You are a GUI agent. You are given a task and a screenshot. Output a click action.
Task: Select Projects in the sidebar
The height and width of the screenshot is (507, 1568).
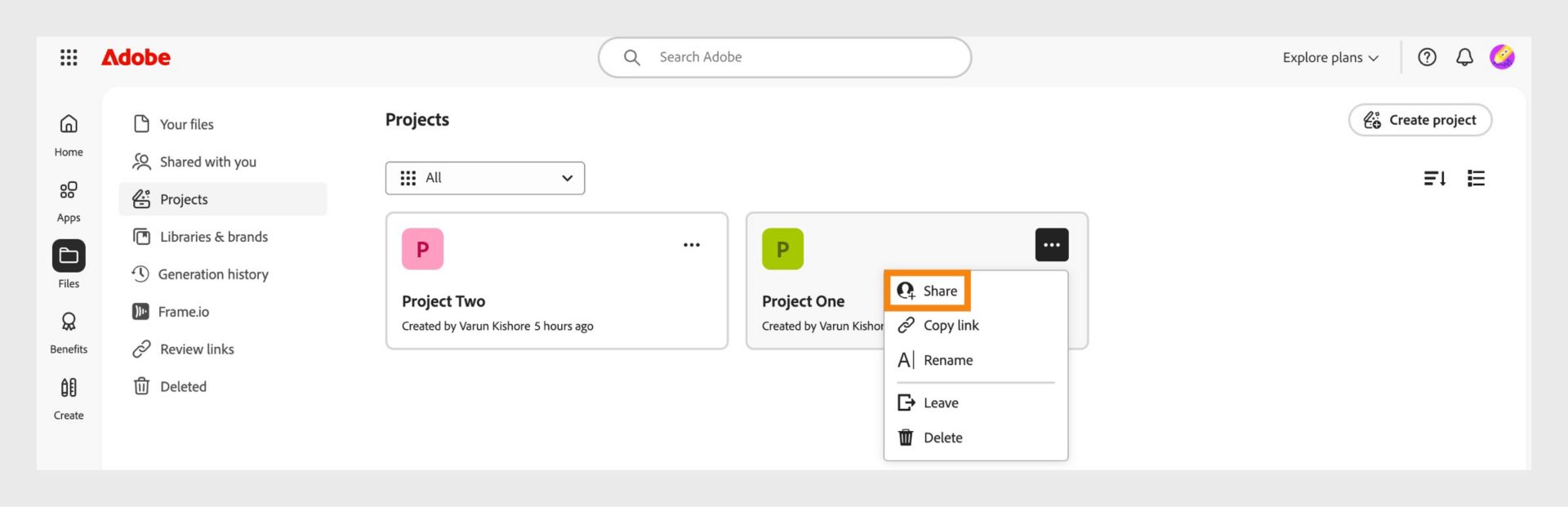coord(223,199)
